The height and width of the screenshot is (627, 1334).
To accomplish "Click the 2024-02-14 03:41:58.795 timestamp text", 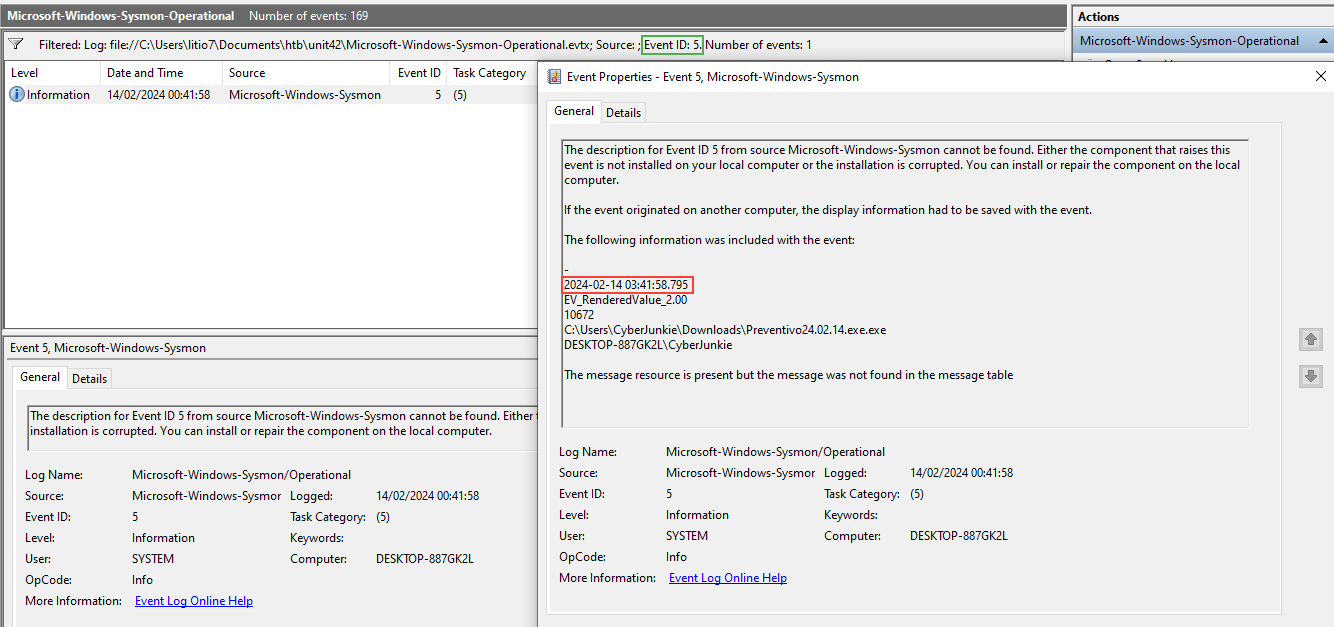I will click(627, 285).
